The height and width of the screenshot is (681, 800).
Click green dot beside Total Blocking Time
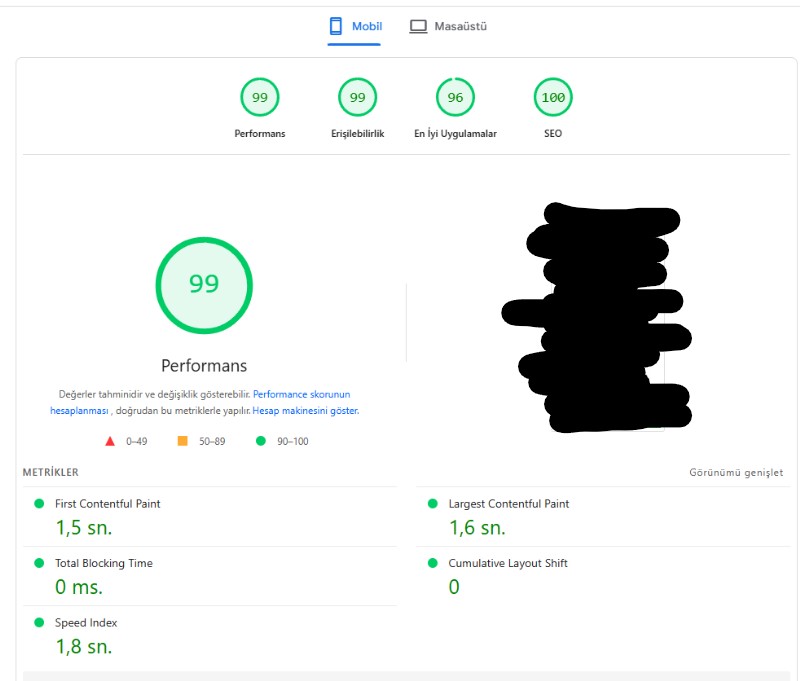[39, 563]
